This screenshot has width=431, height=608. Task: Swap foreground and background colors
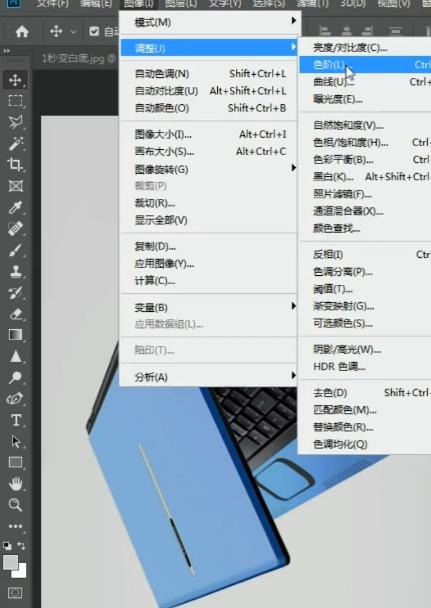point(21,546)
